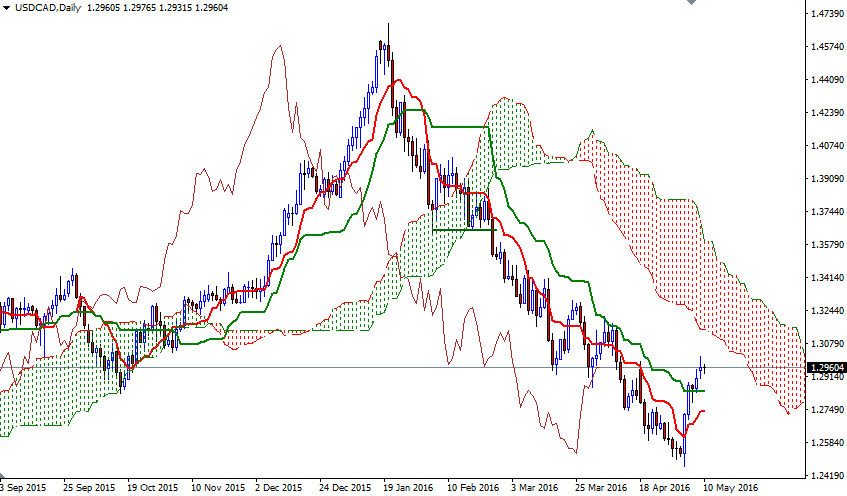
Task: Click the 1.30740 price axis label
Action: pyautogui.click(x=827, y=344)
